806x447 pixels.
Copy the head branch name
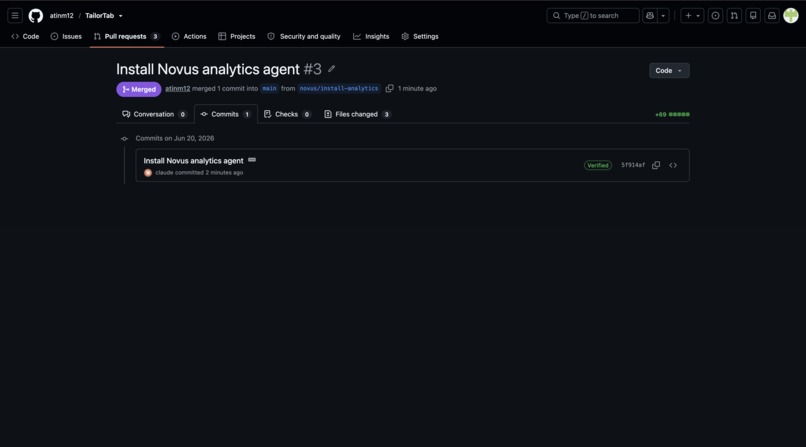[390, 88]
